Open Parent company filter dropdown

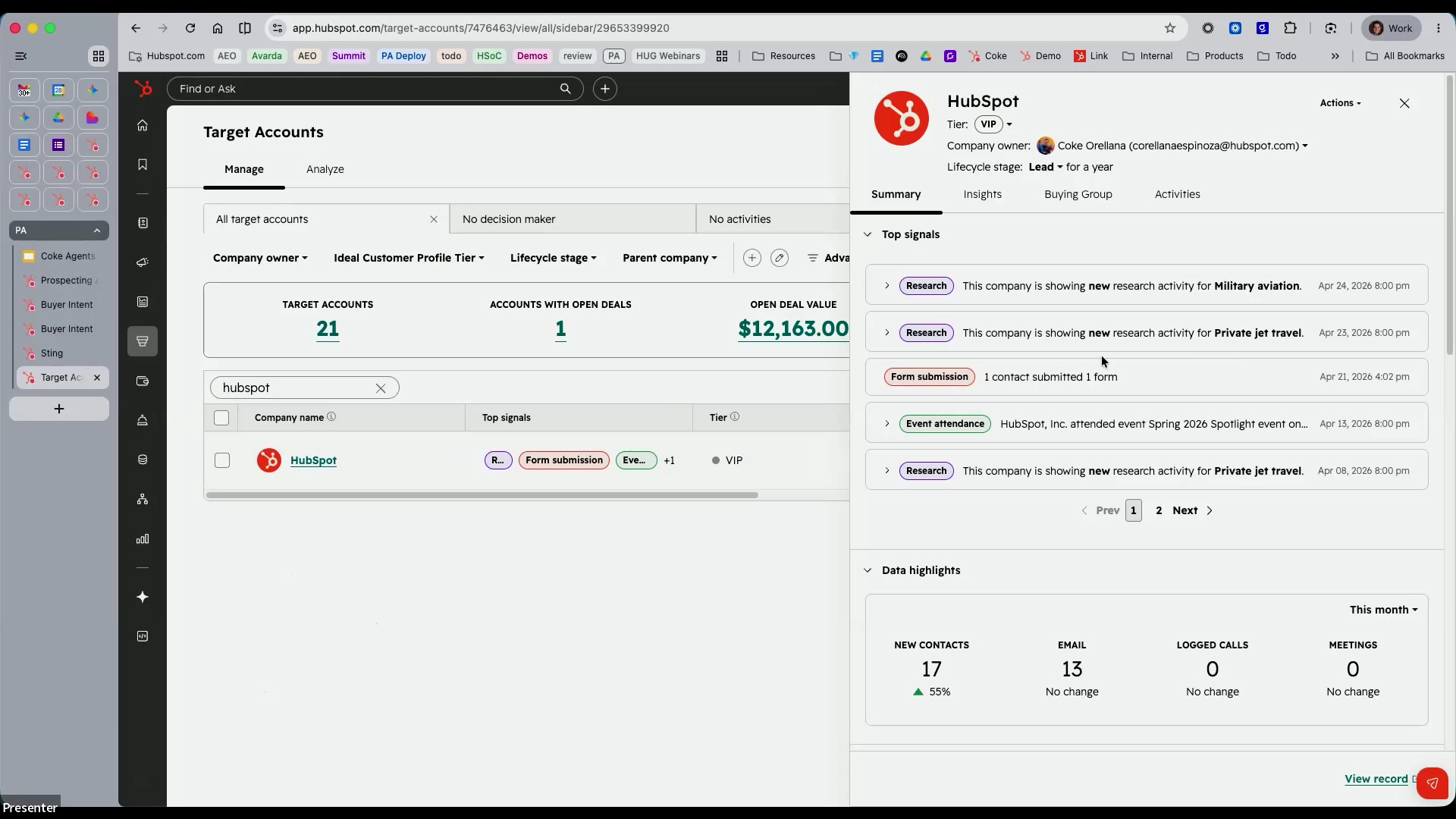670,258
